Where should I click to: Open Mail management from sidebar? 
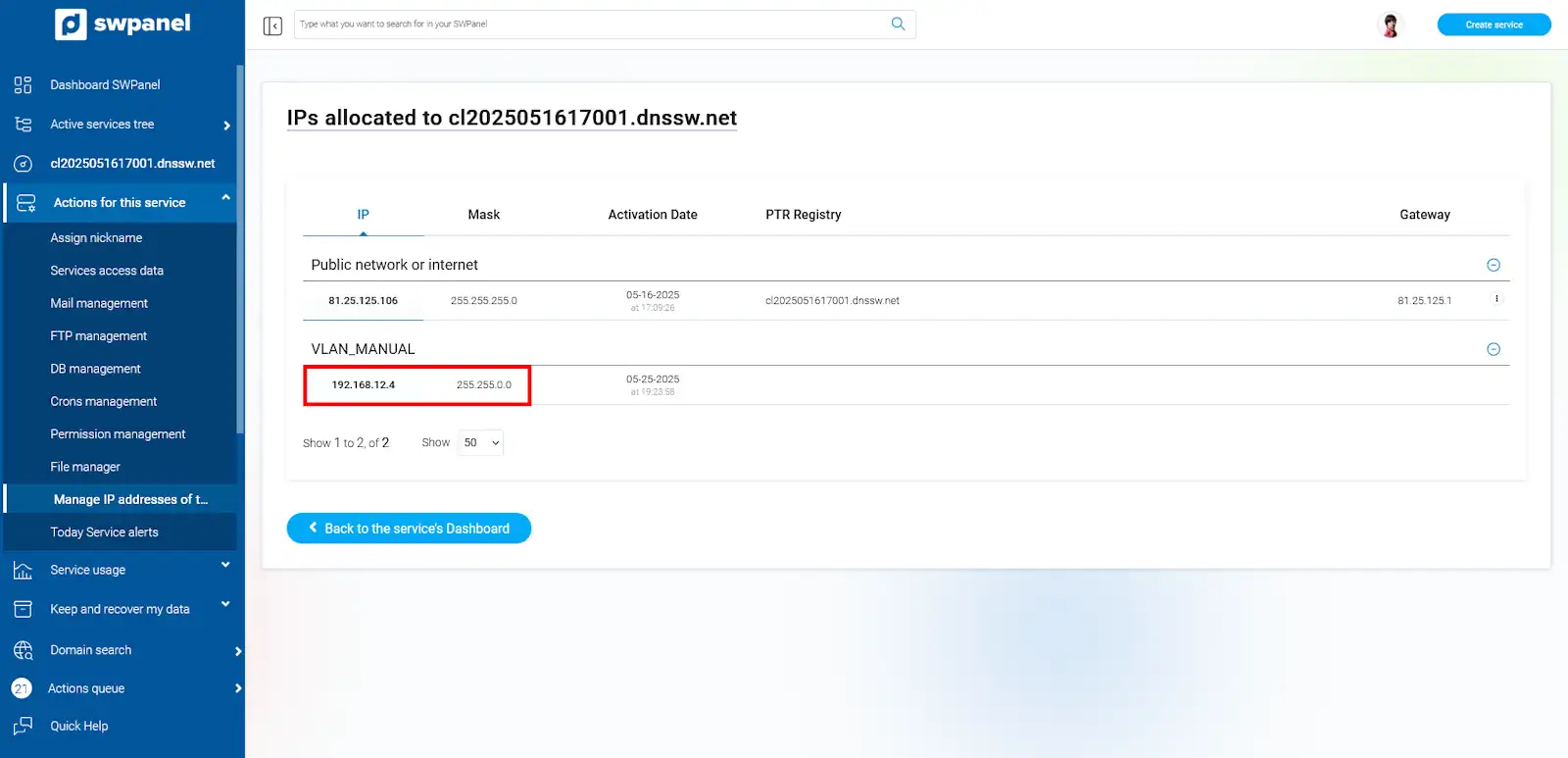tap(99, 304)
